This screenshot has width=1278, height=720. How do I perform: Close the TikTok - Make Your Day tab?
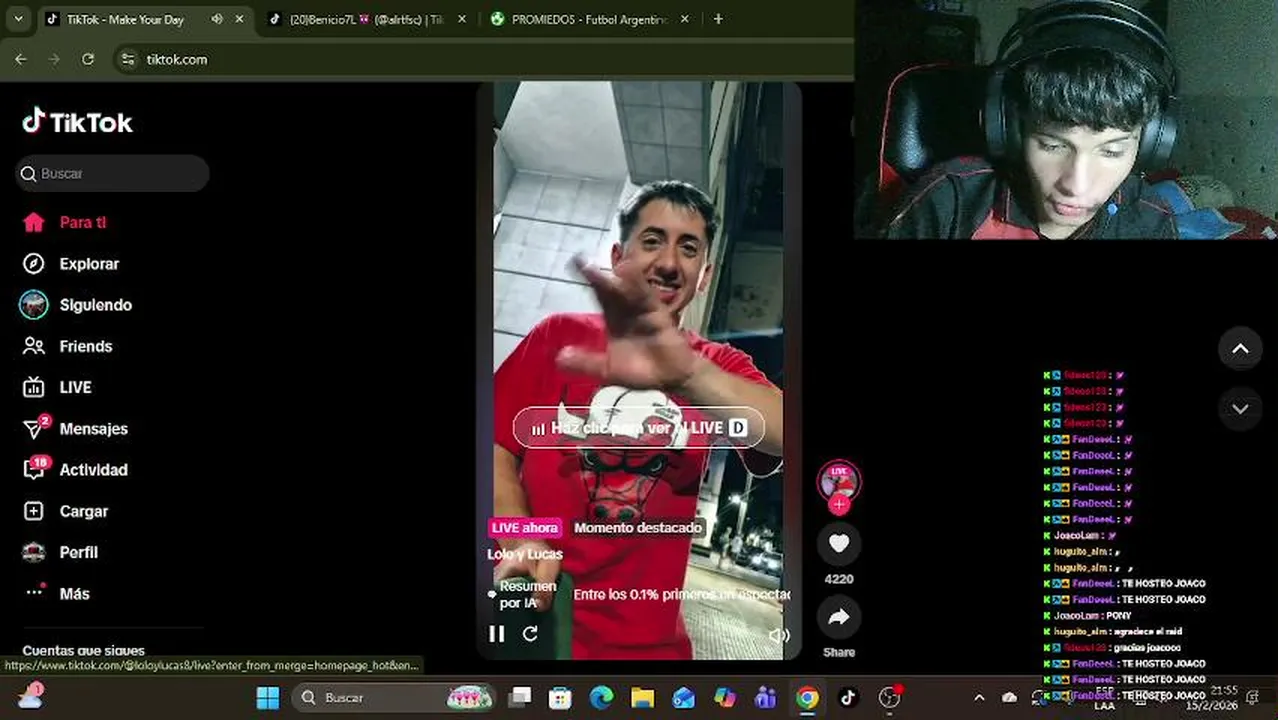[x=239, y=19]
